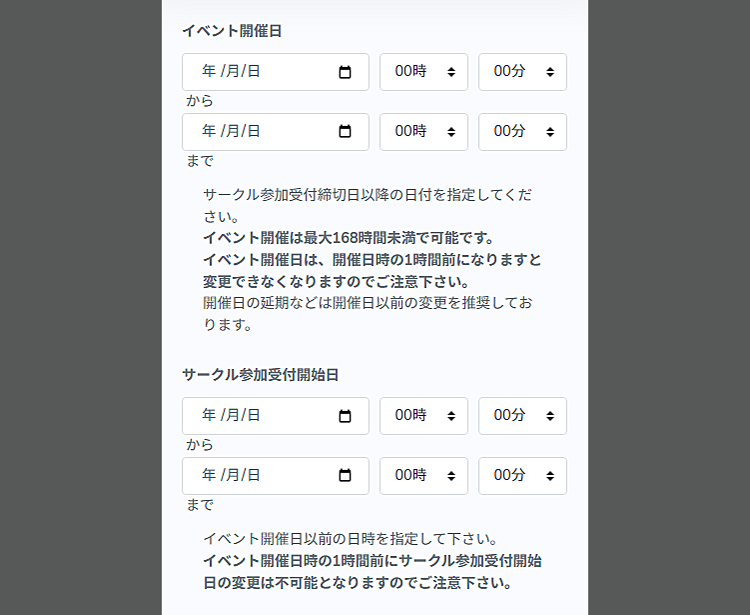Select day segment in サークル参加受付開始日 'から' date
This screenshot has width=750, height=615.
coord(253,416)
